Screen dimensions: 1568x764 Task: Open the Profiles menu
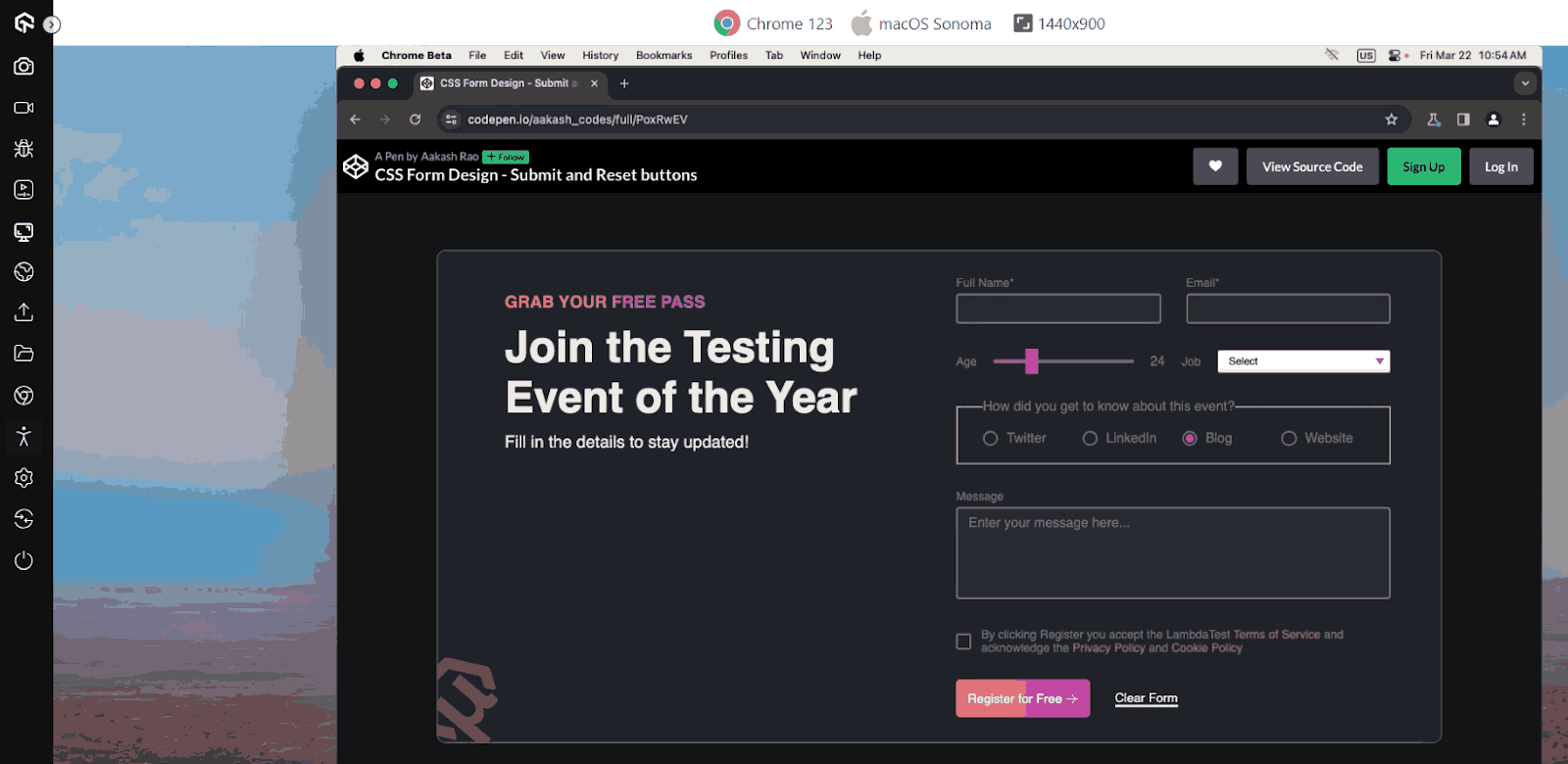(728, 56)
